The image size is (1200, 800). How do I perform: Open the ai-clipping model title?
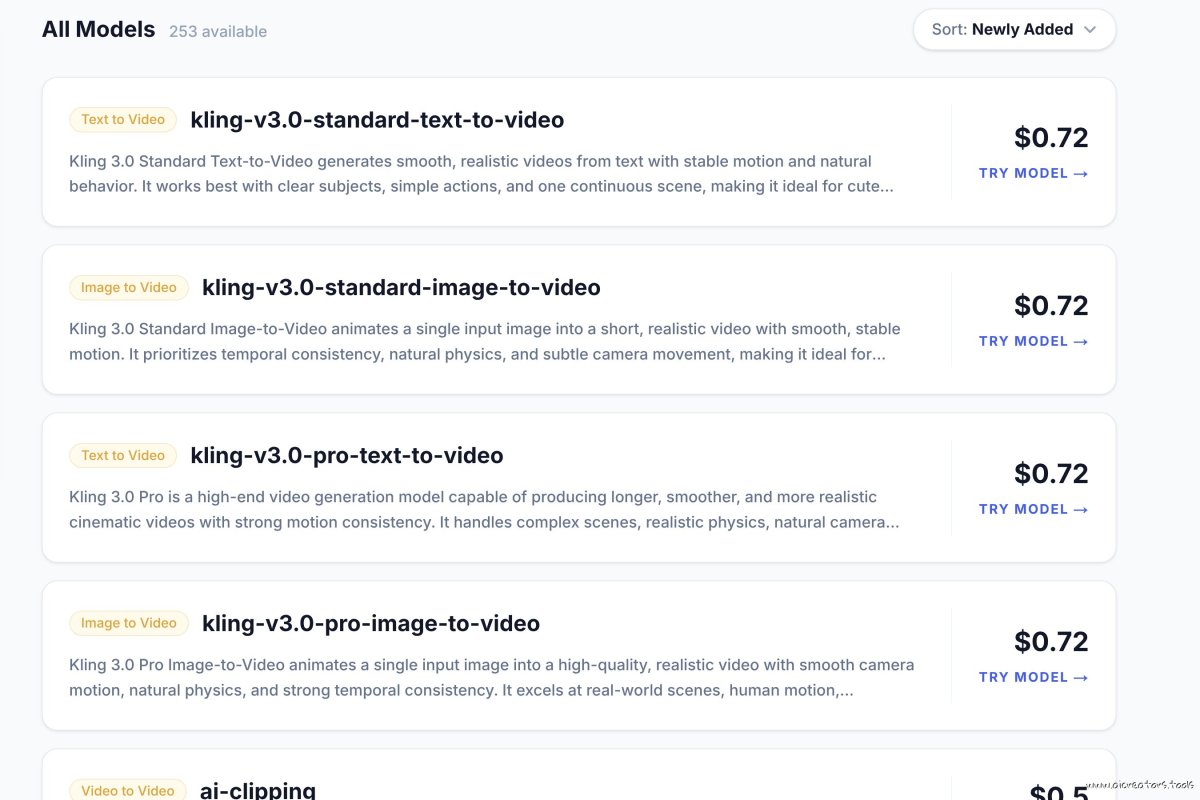click(x=258, y=790)
